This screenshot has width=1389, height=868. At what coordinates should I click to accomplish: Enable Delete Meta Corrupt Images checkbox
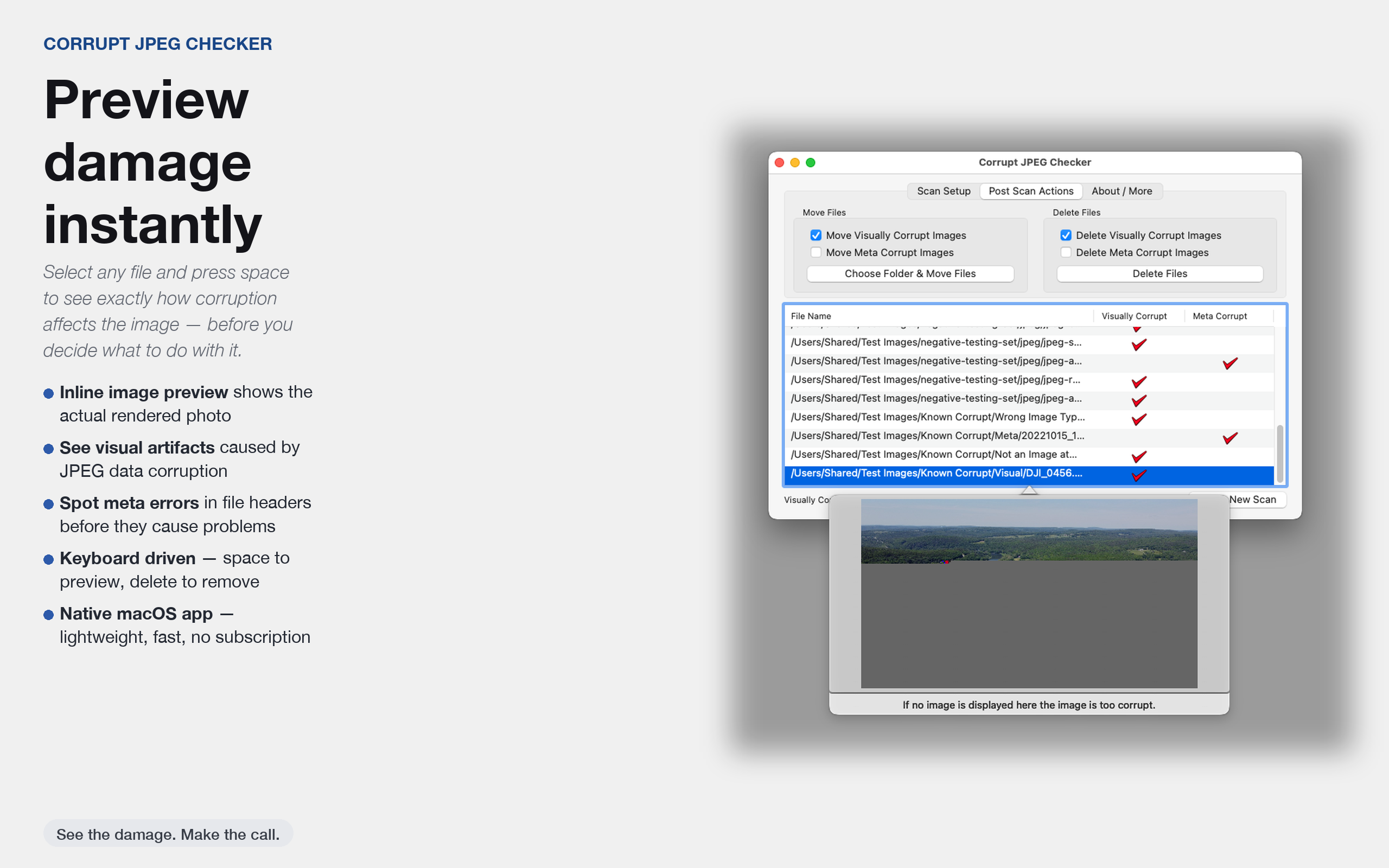click(x=1066, y=253)
